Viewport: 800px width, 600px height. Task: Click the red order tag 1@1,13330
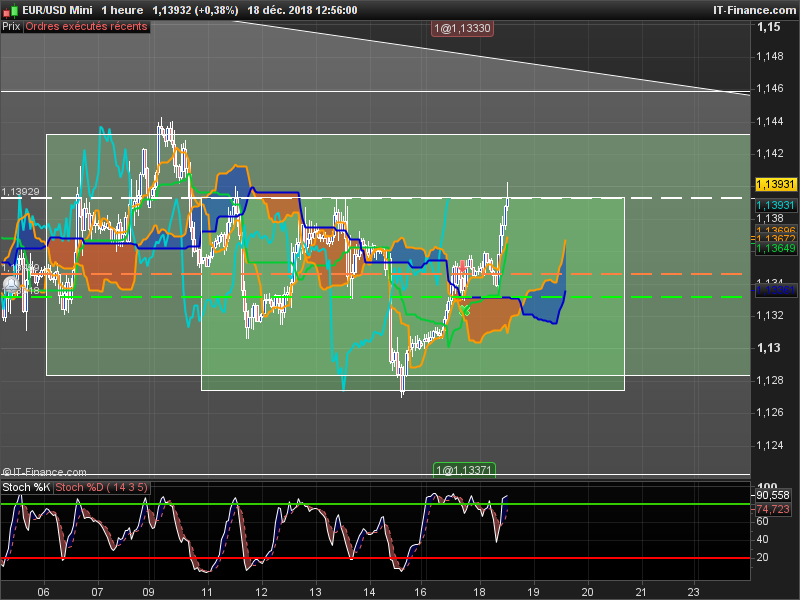[x=461, y=29]
